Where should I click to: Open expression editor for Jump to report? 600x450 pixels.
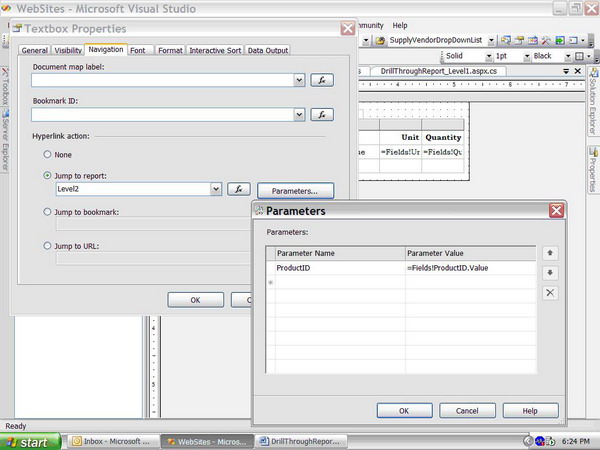(239, 189)
